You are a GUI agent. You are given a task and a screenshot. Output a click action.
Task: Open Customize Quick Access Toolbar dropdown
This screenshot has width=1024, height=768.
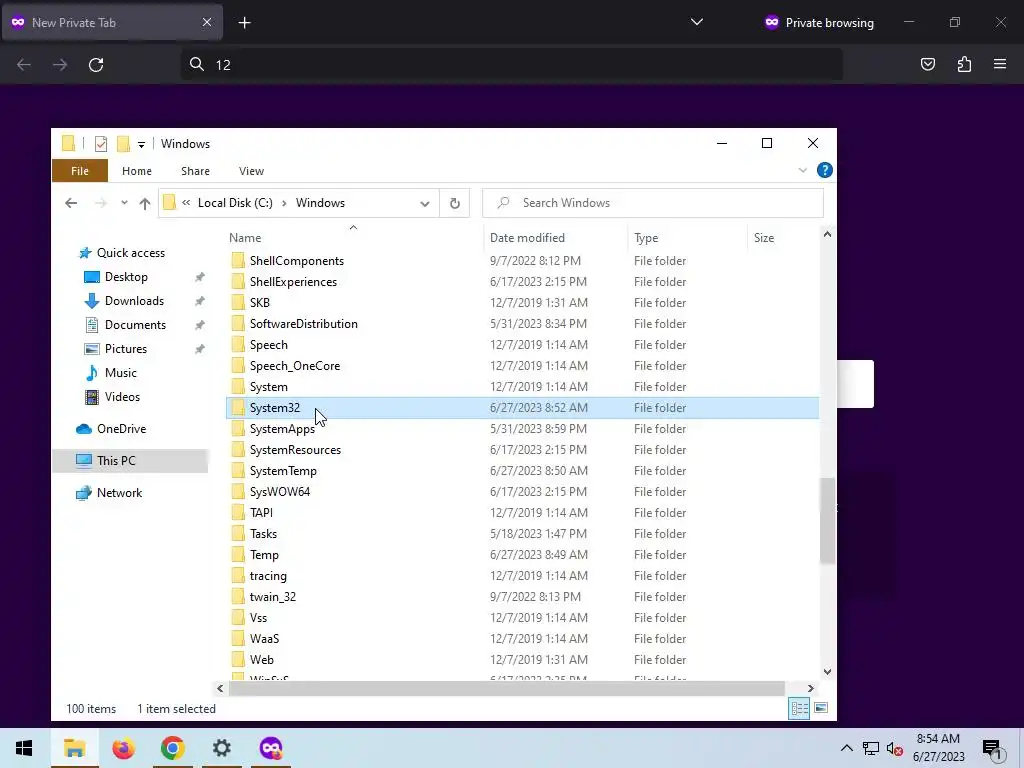[x=141, y=144]
